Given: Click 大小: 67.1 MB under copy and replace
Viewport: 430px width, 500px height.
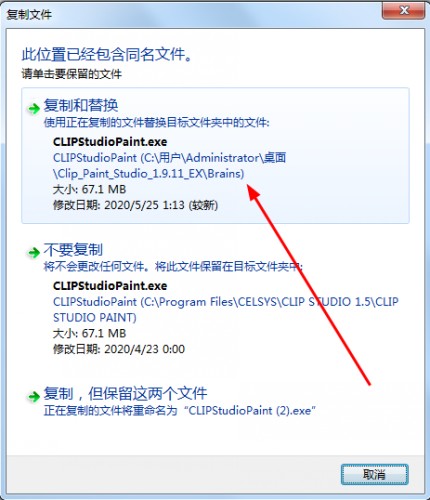Looking at the screenshot, I should point(89,189).
